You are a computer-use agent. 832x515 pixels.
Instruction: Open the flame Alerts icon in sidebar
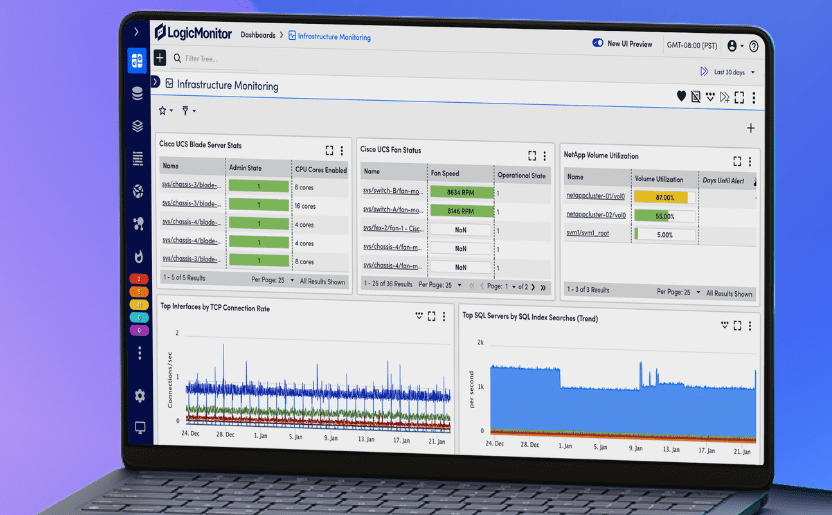click(139, 257)
